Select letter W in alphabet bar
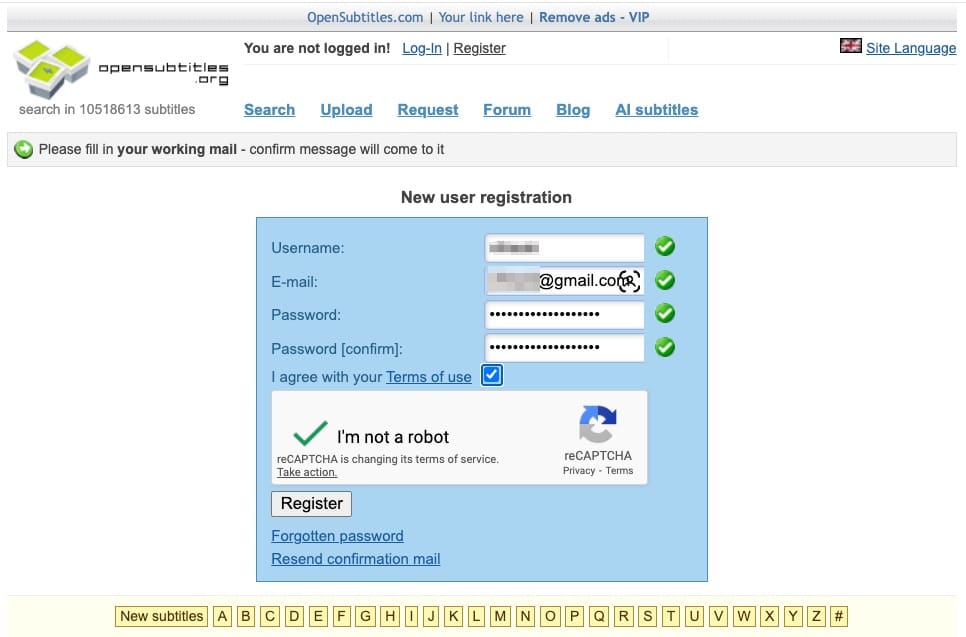Screen dimensions: 966x637 (x=744, y=616)
